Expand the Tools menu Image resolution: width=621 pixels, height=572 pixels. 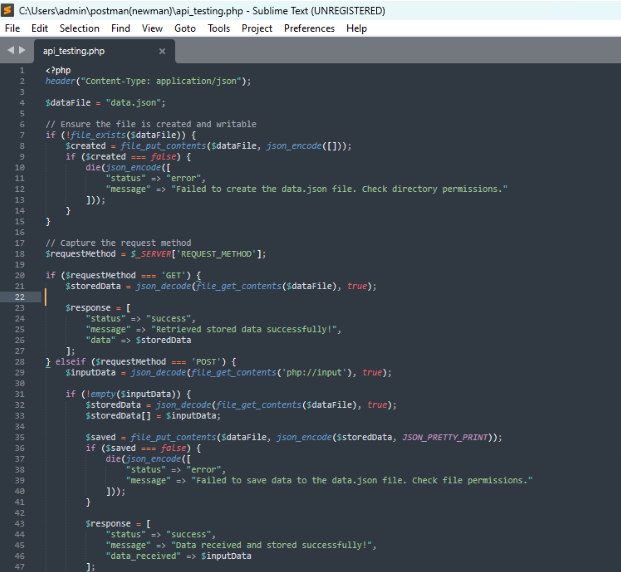pos(218,28)
